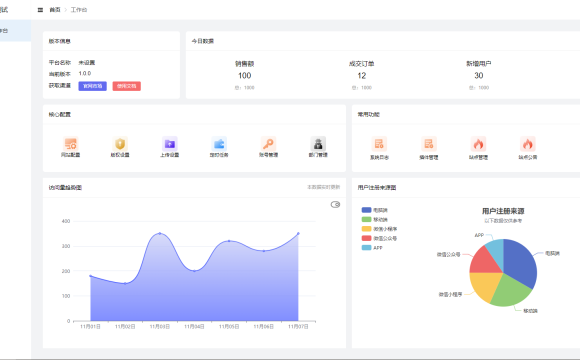Open the system log icon in common functions

[379, 144]
